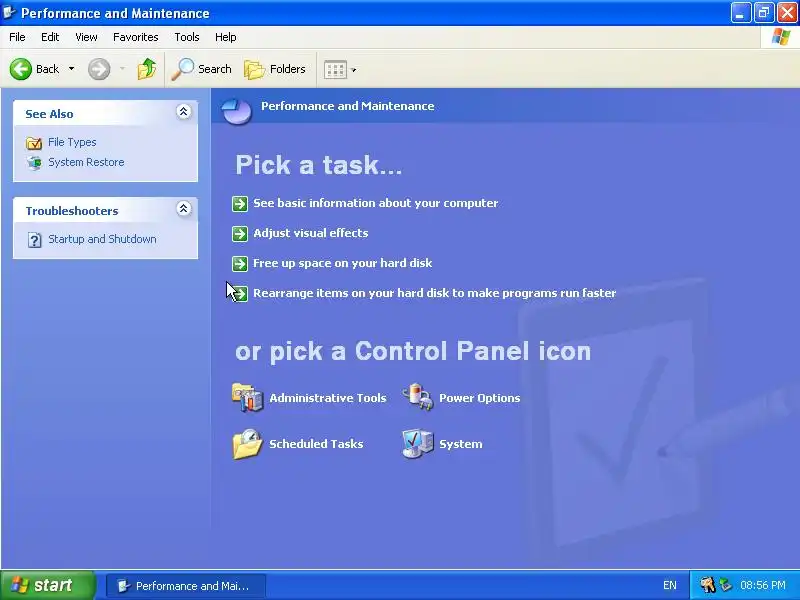Click the System Restore icon
The width and height of the screenshot is (800, 600).
[x=34, y=163]
